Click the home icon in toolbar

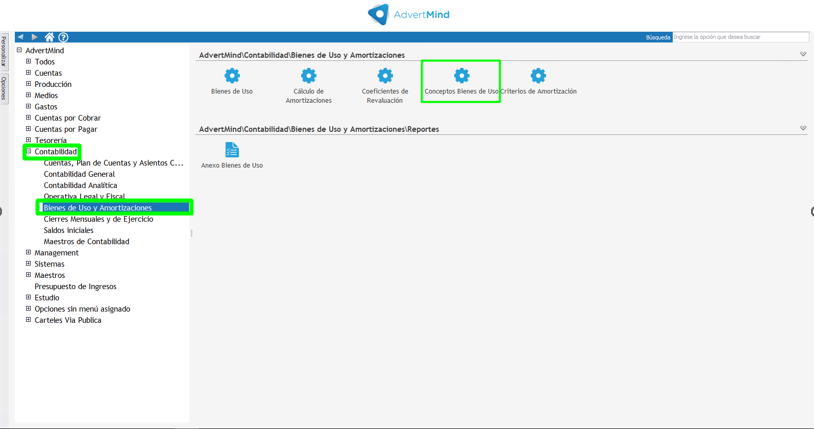(x=49, y=37)
